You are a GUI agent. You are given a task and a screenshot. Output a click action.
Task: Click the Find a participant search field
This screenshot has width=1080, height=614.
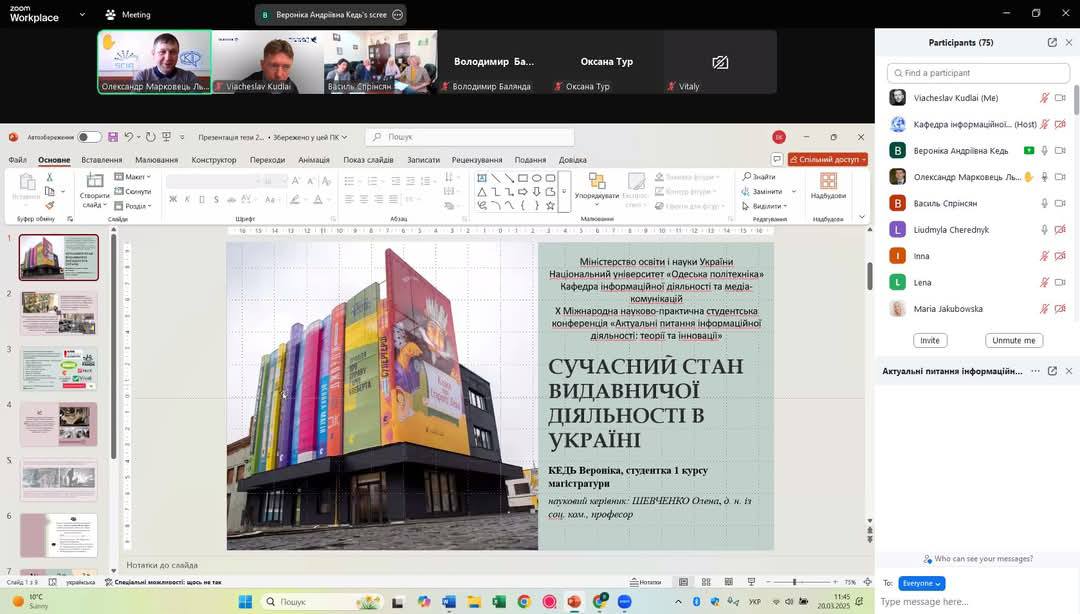pos(978,73)
